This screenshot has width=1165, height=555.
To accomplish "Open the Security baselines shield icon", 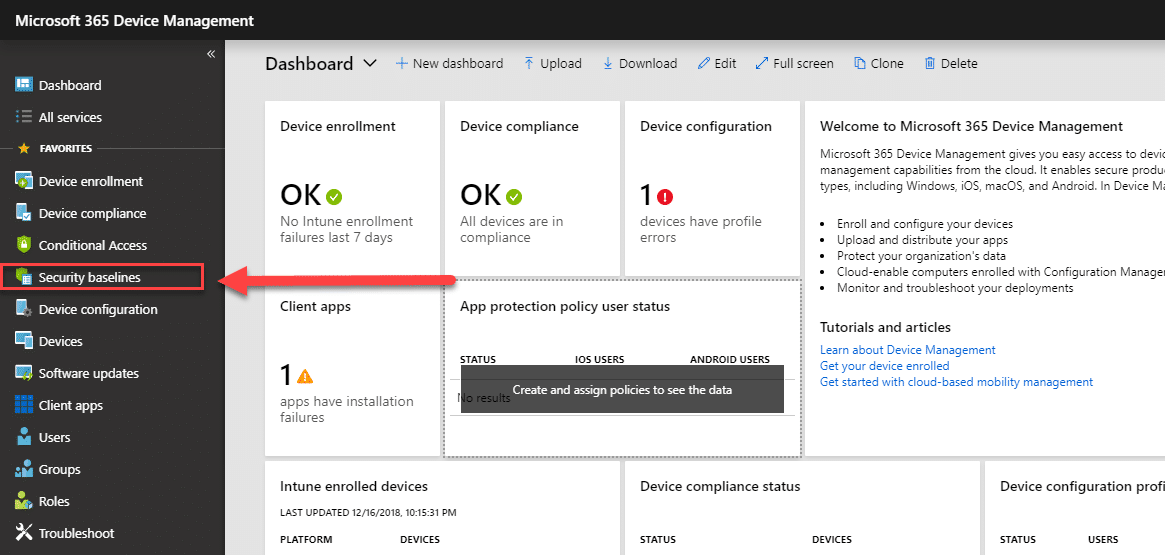I will pos(23,277).
